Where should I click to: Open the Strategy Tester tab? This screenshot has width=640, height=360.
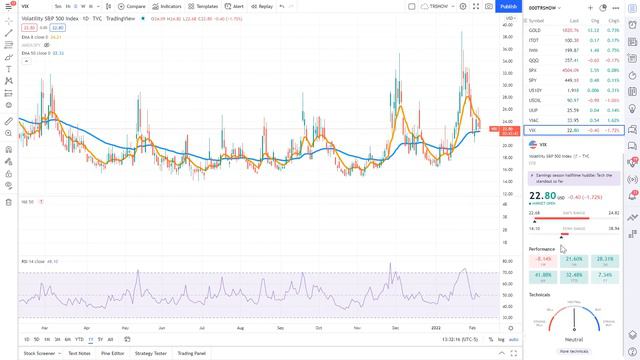pyautogui.click(x=151, y=353)
